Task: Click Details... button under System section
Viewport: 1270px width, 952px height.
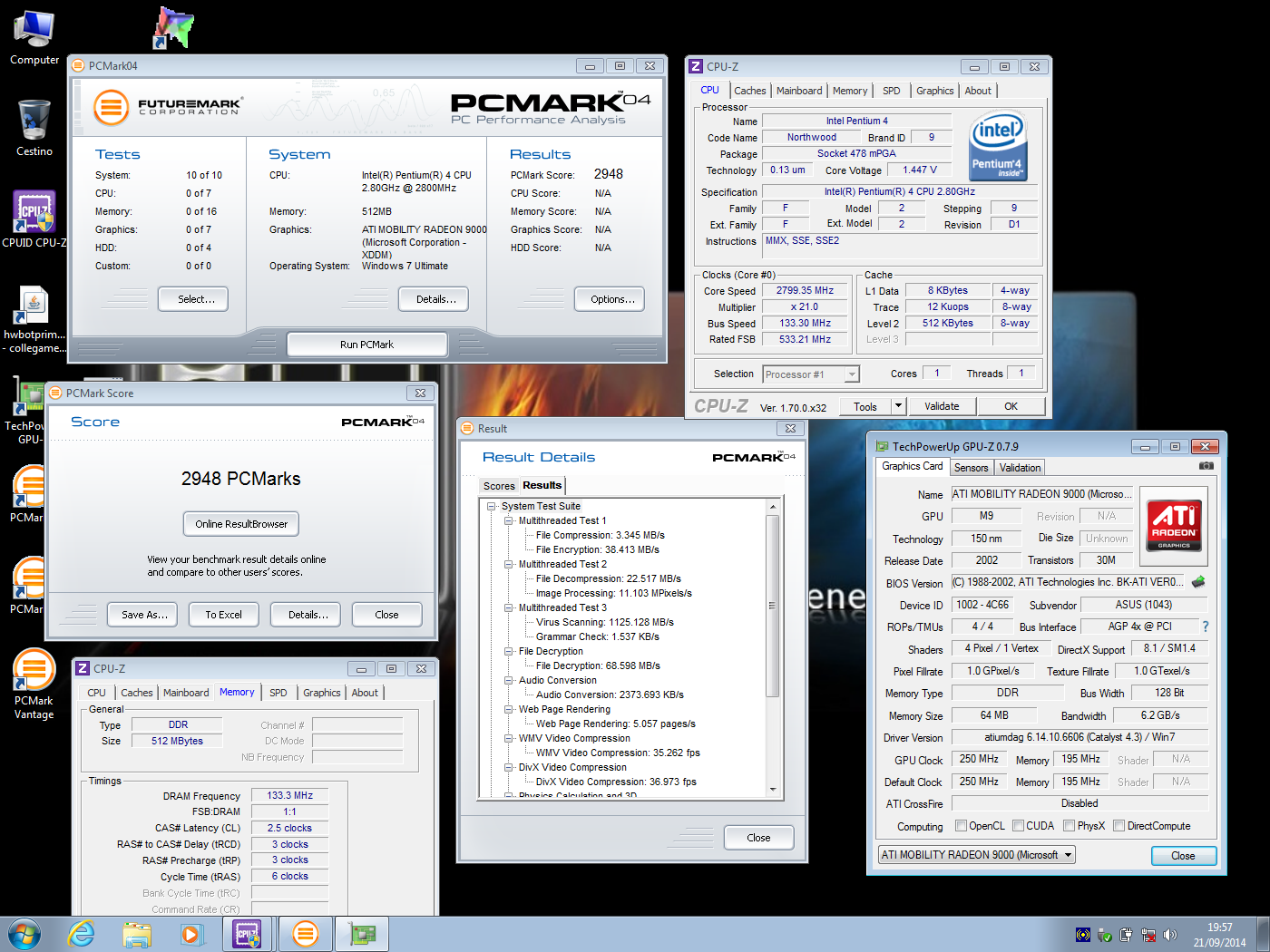Action: 434,299
